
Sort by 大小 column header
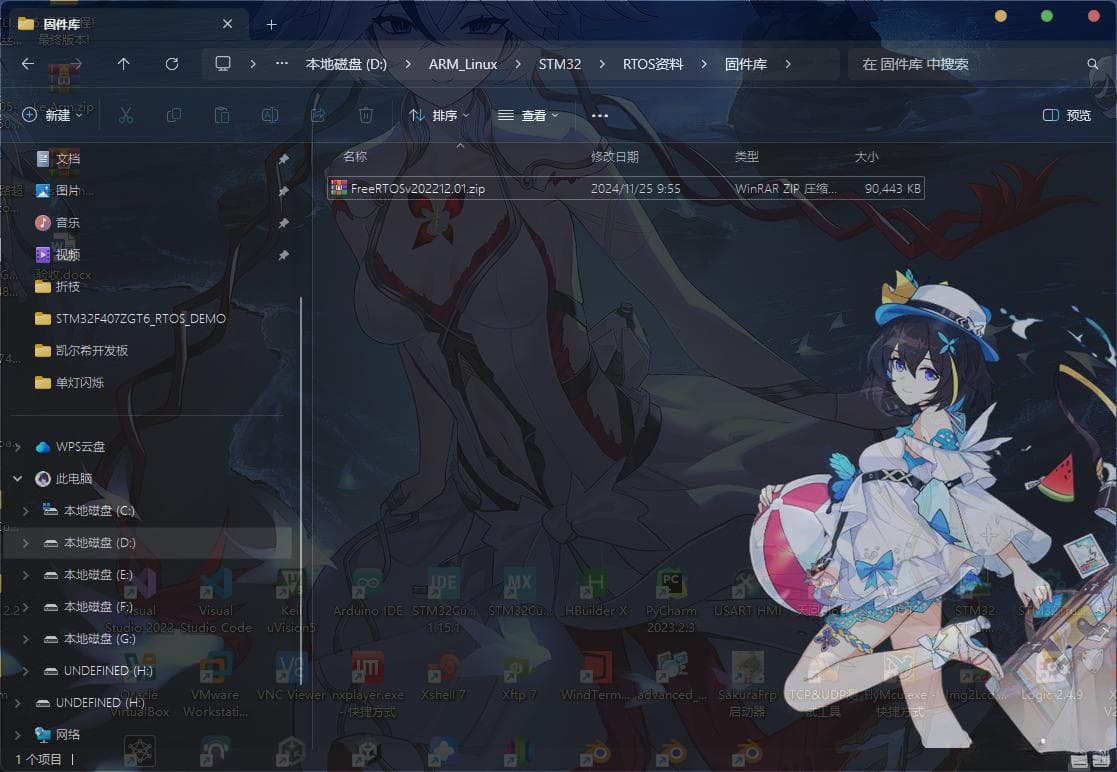coord(866,157)
